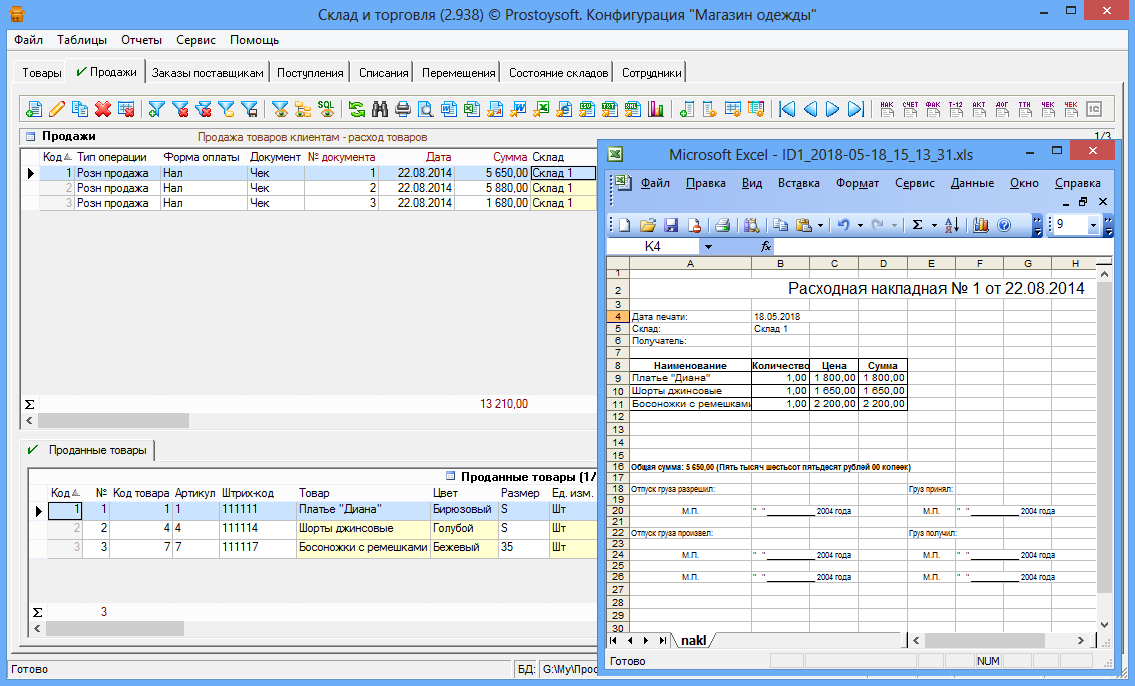Click the insert function fx button
This screenshot has width=1135, height=686.
pos(765,247)
